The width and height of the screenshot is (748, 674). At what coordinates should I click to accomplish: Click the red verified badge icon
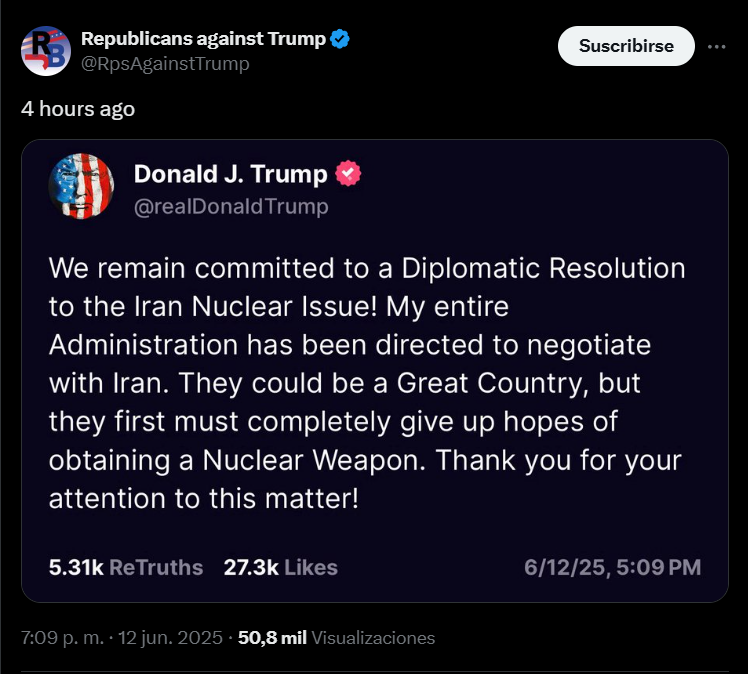(x=348, y=174)
